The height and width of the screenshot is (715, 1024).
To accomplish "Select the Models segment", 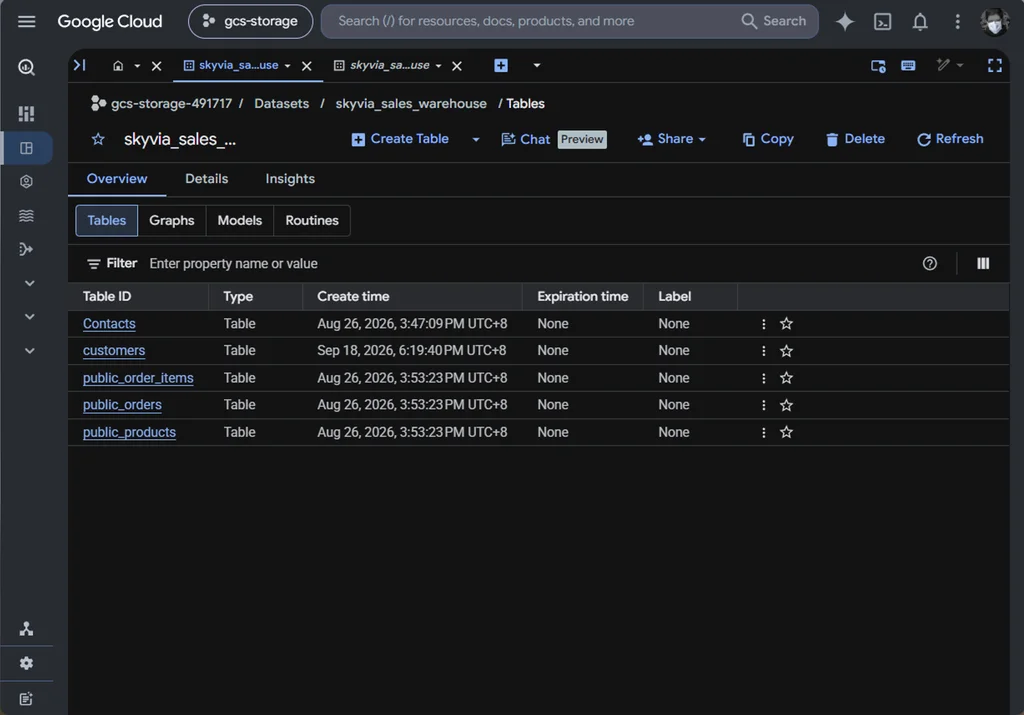I will tap(240, 221).
